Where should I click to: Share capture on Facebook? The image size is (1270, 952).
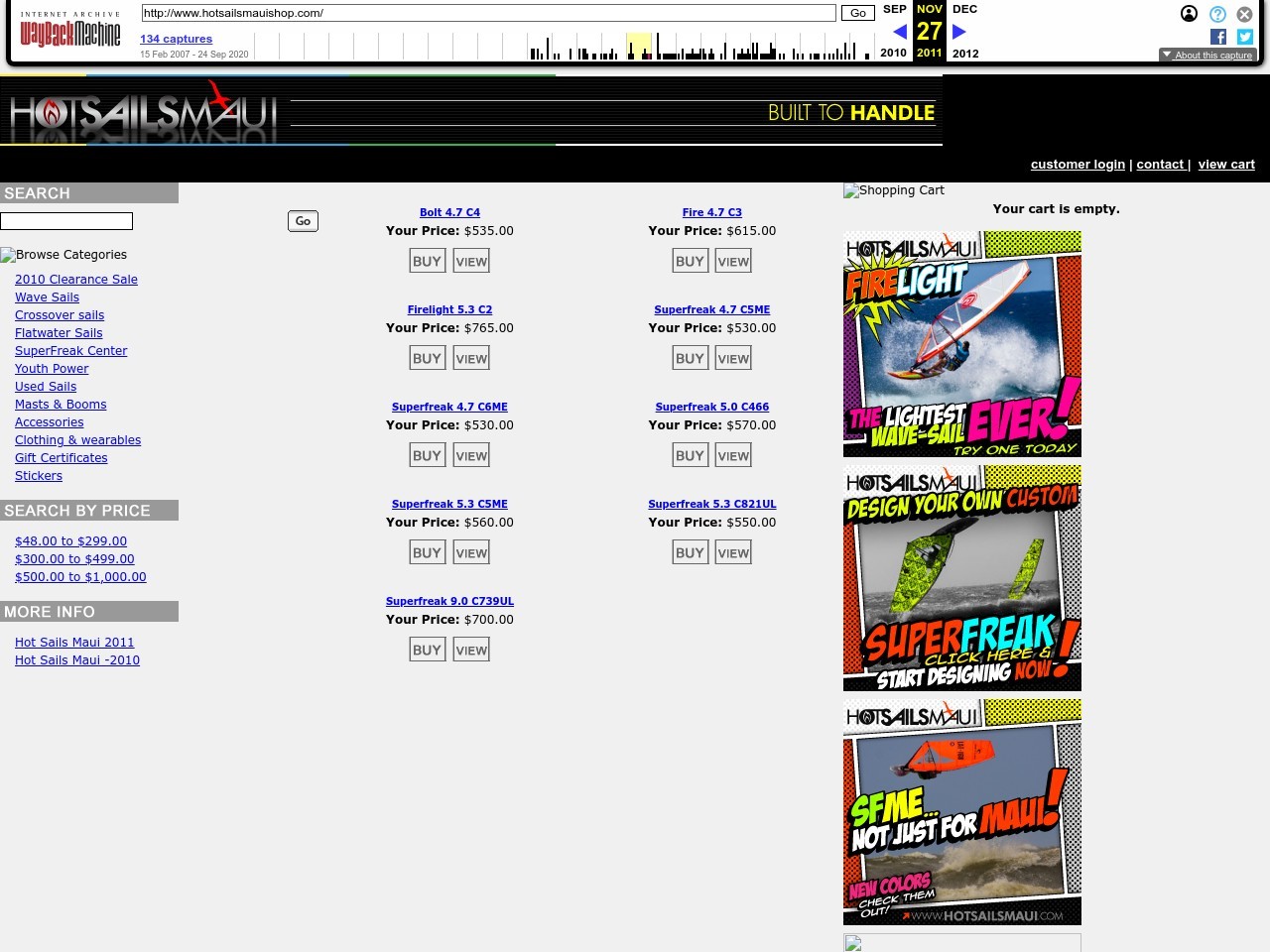[x=1218, y=37]
